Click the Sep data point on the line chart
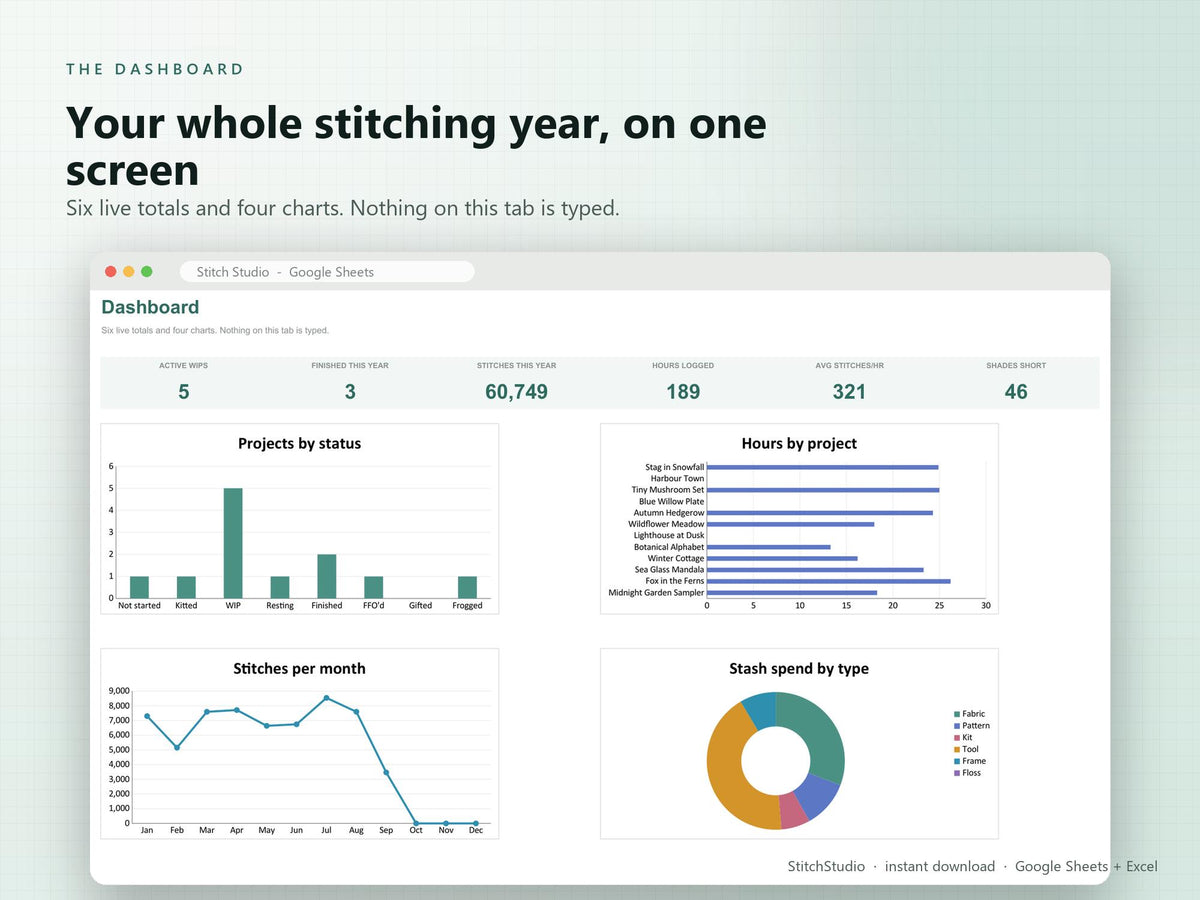 [386, 772]
